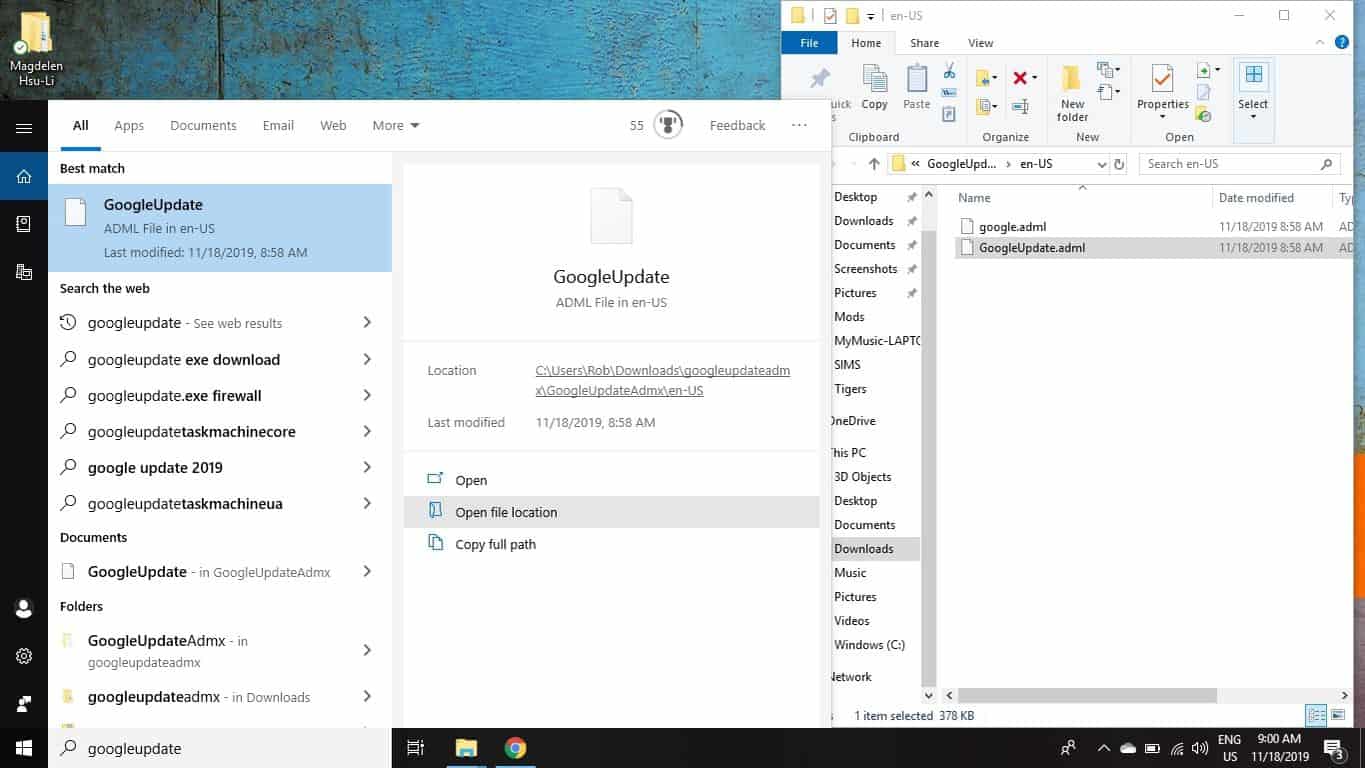The height and width of the screenshot is (768, 1365).
Task: Select the google.adml file in Explorer
Action: click(x=1013, y=226)
